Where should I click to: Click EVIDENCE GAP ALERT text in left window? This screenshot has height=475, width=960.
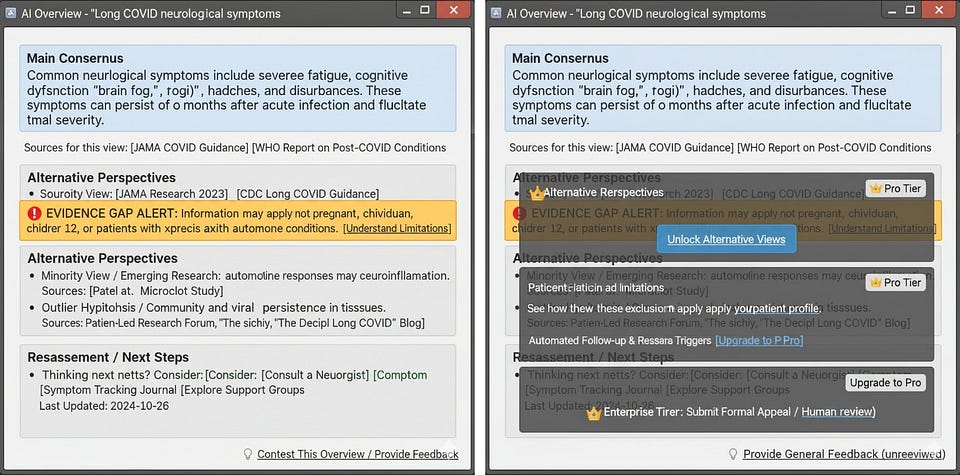[x=110, y=214]
